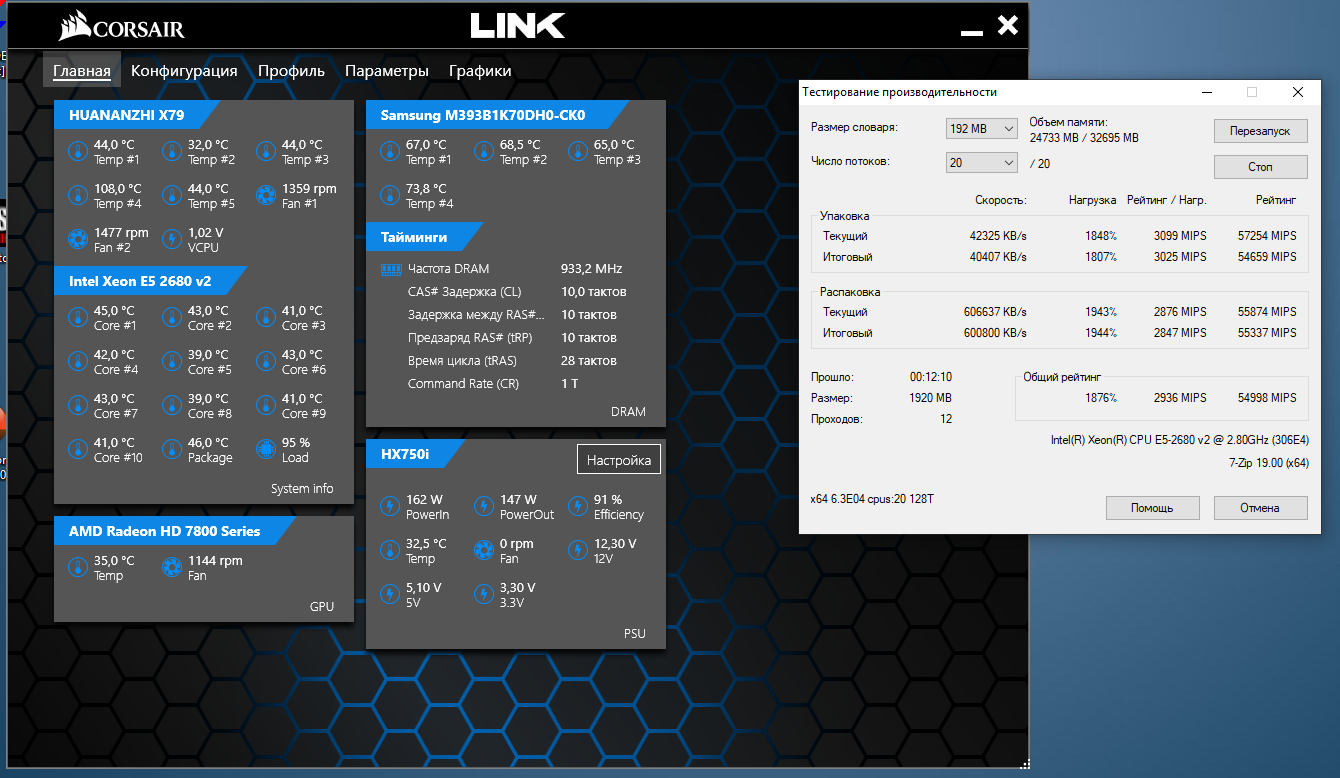Click the CPU Load 95 % icon
Image resolution: width=1340 pixels, height=778 pixels.
(x=265, y=449)
